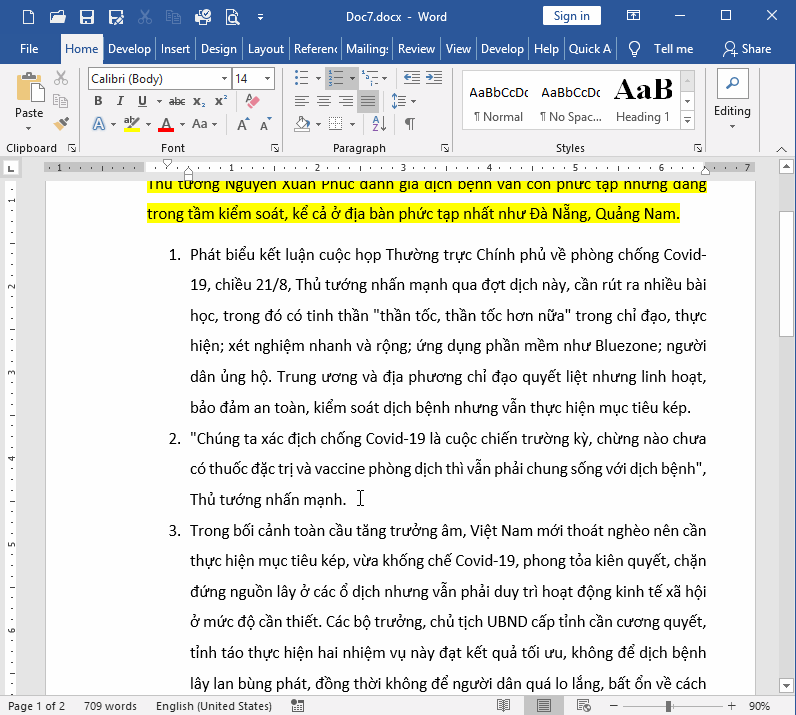Click macro recording icon in status bar
The height and width of the screenshot is (715, 796).
coord(297,705)
